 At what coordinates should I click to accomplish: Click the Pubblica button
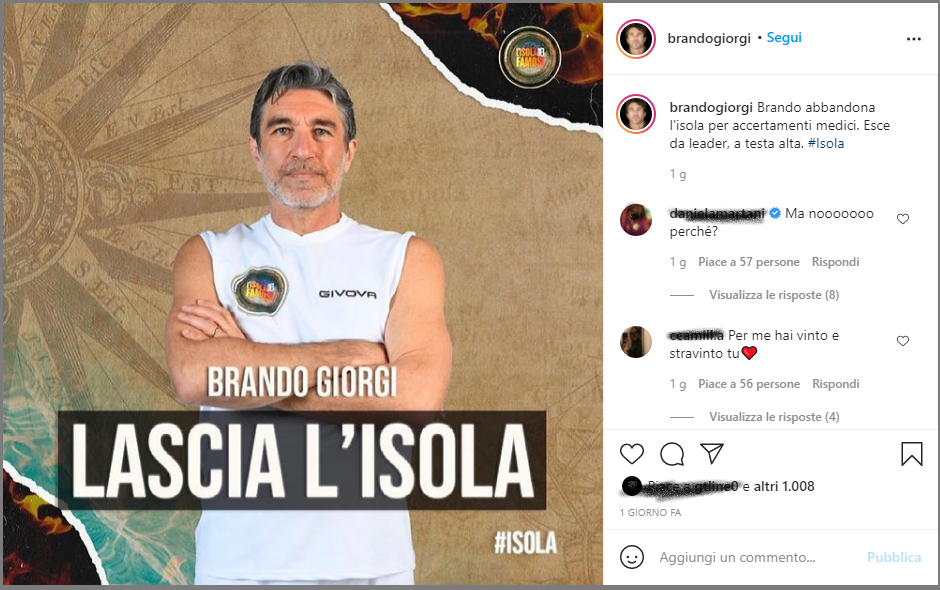(894, 557)
